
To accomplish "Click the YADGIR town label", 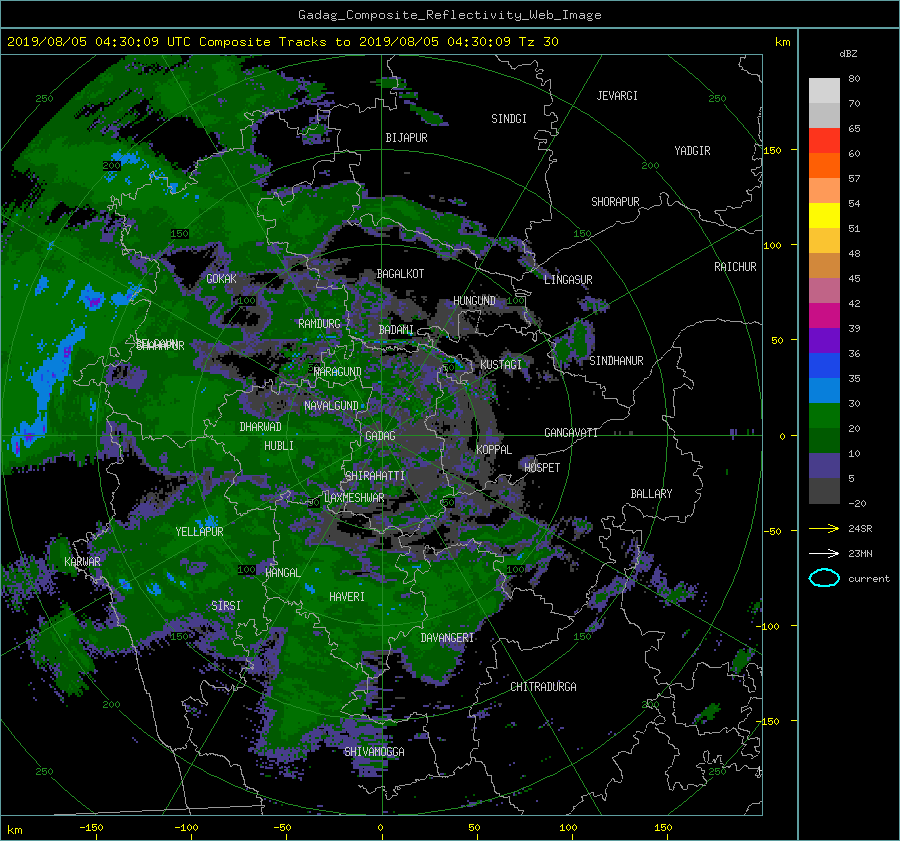I will click(x=692, y=151).
